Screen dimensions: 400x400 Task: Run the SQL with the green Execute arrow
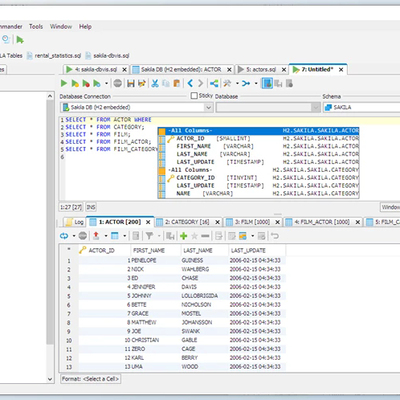coord(64,83)
